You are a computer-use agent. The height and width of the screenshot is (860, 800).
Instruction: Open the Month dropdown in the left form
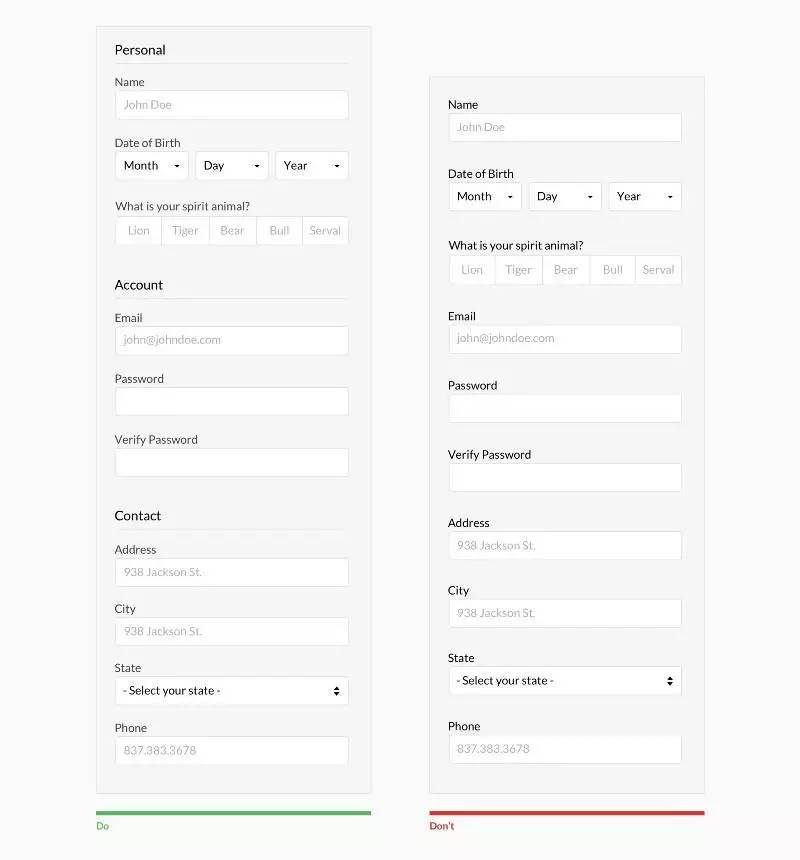[152, 166]
